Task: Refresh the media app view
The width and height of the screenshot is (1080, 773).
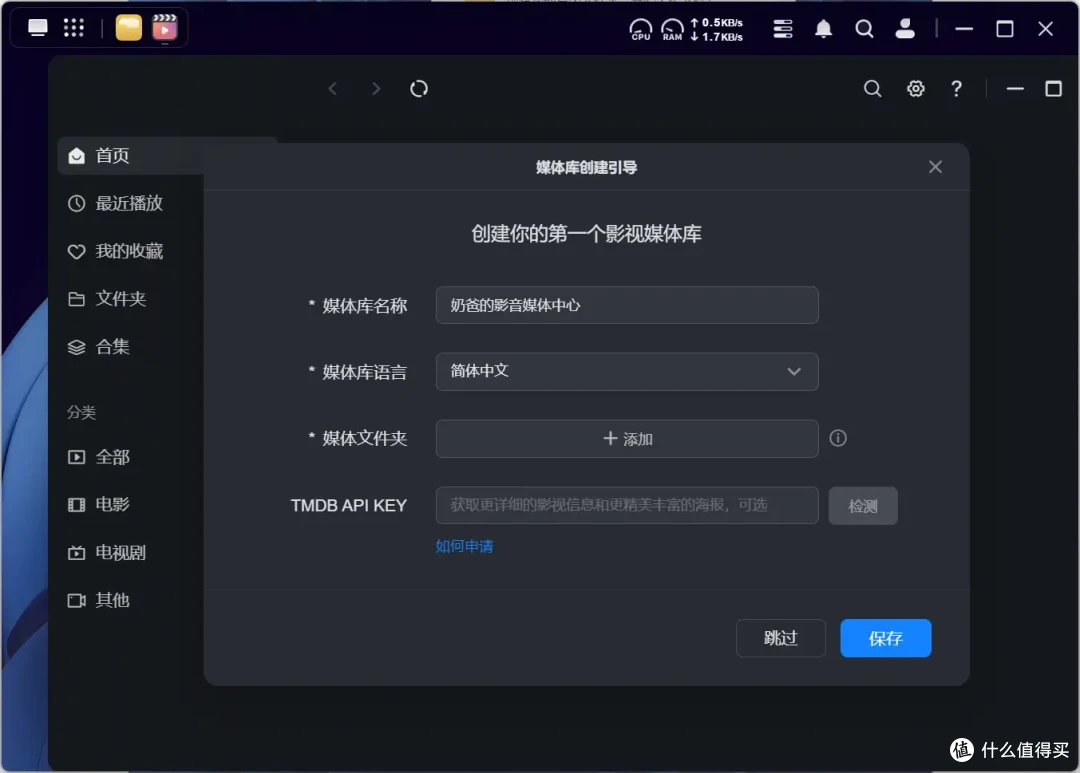Action: click(419, 89)
